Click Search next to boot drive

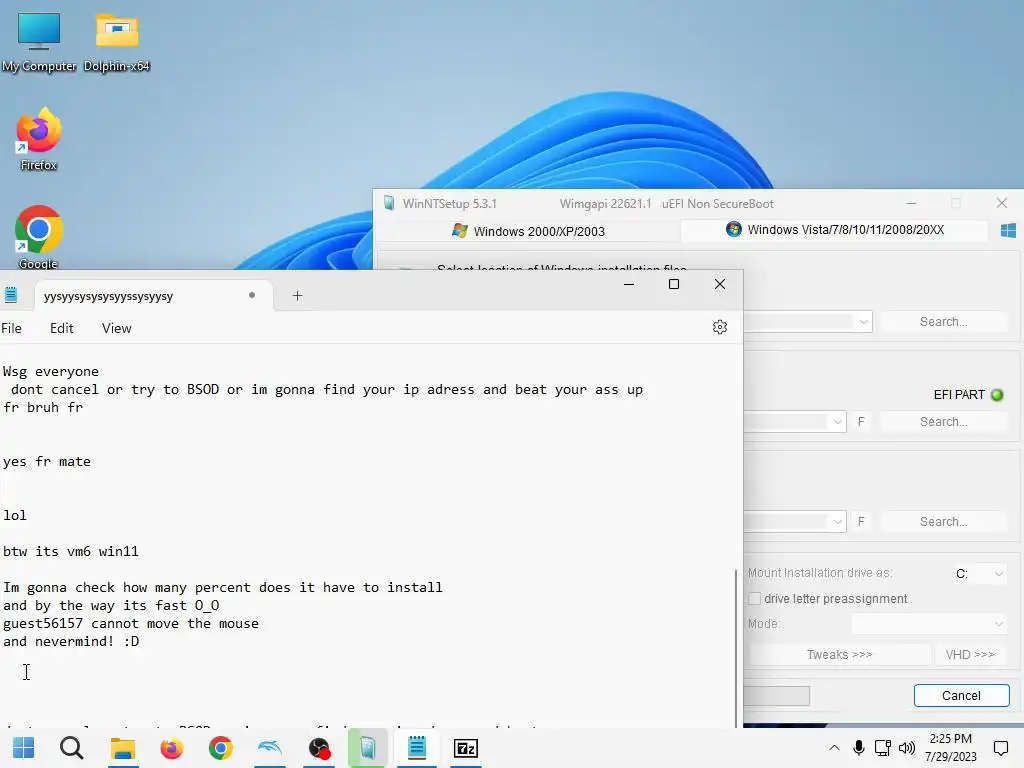tap(944, 422)
